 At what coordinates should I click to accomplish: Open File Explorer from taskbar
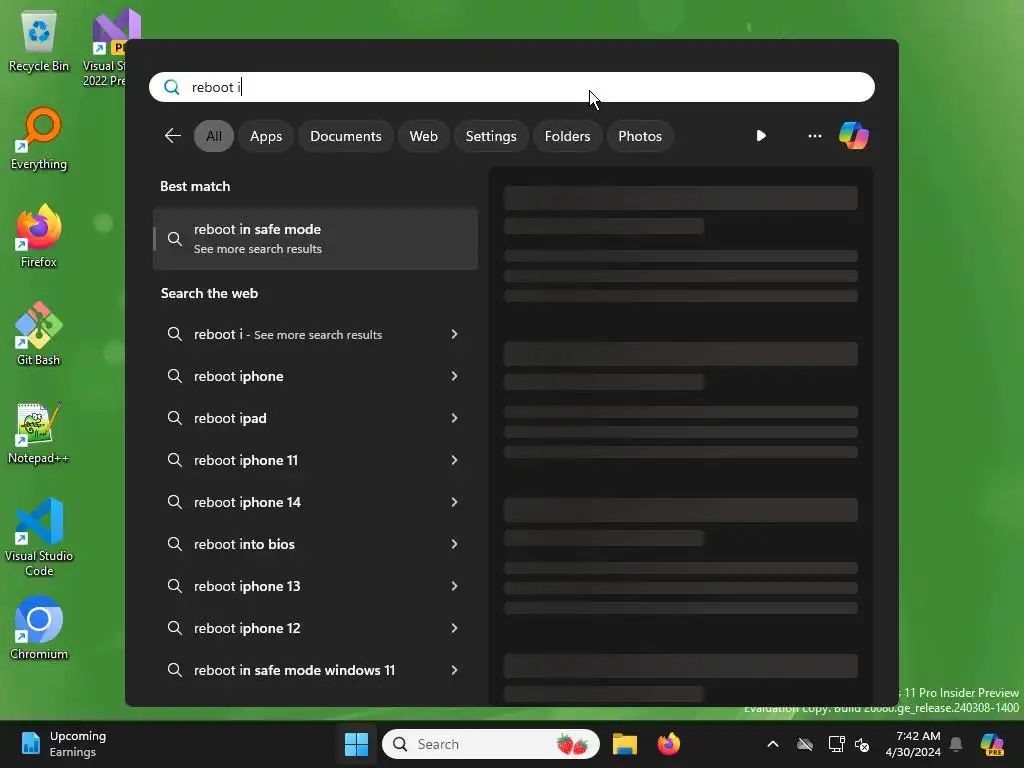(624, 744)
